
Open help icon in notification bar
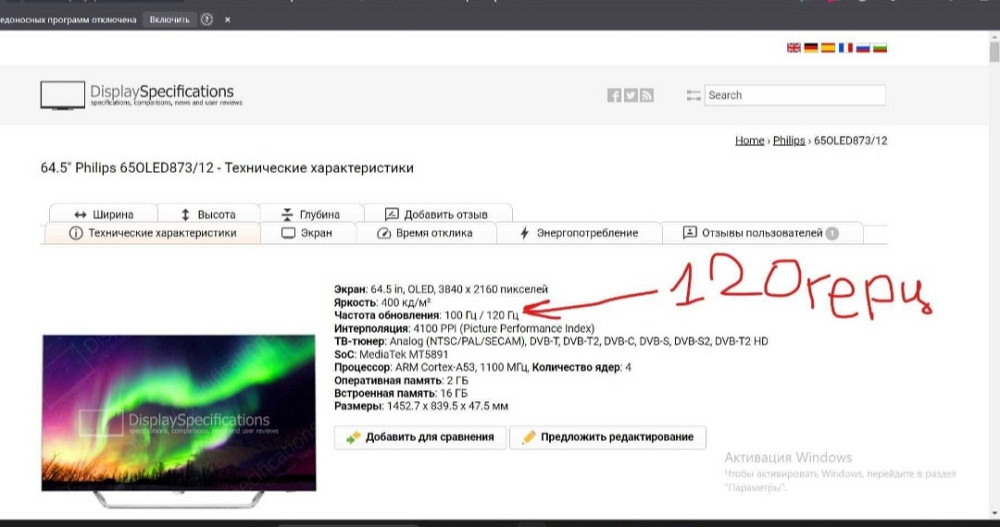coord(207,20)
